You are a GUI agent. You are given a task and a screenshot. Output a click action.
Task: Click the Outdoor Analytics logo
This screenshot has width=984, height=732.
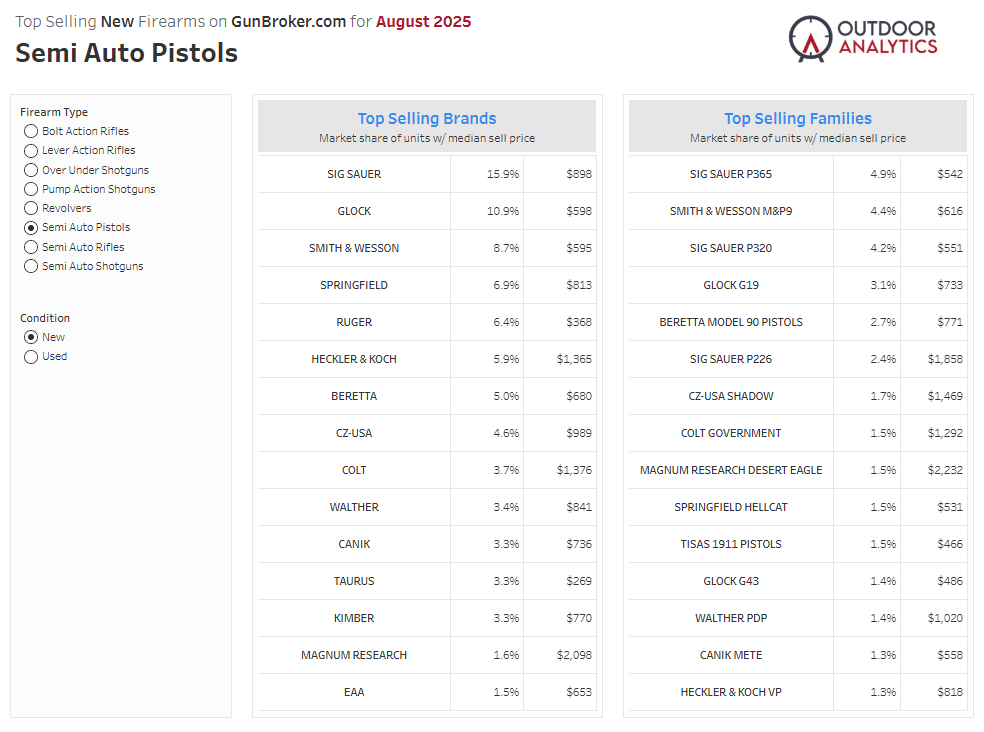point(864,37)
